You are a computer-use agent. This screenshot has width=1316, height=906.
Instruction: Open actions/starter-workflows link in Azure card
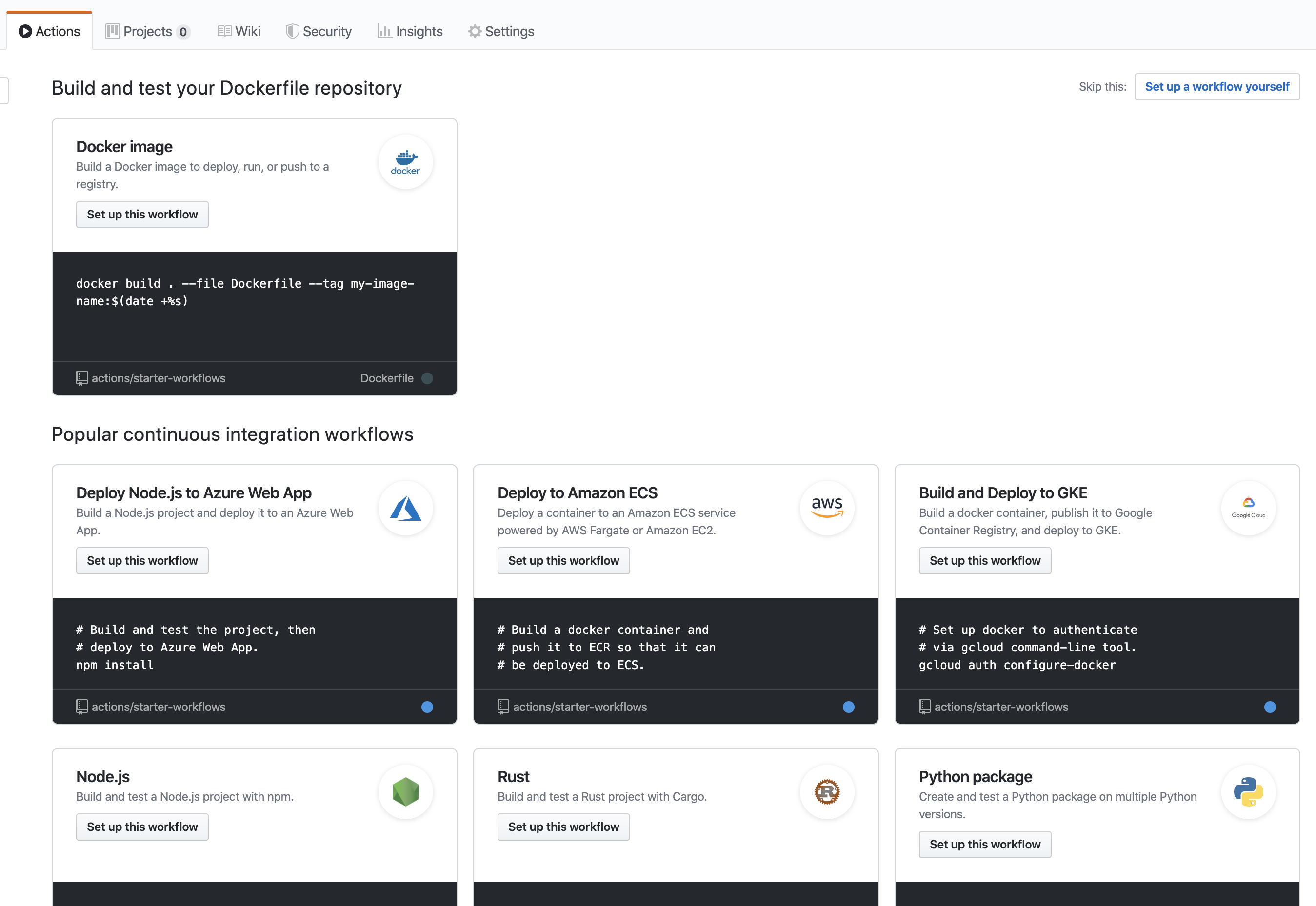pos(159,708)
